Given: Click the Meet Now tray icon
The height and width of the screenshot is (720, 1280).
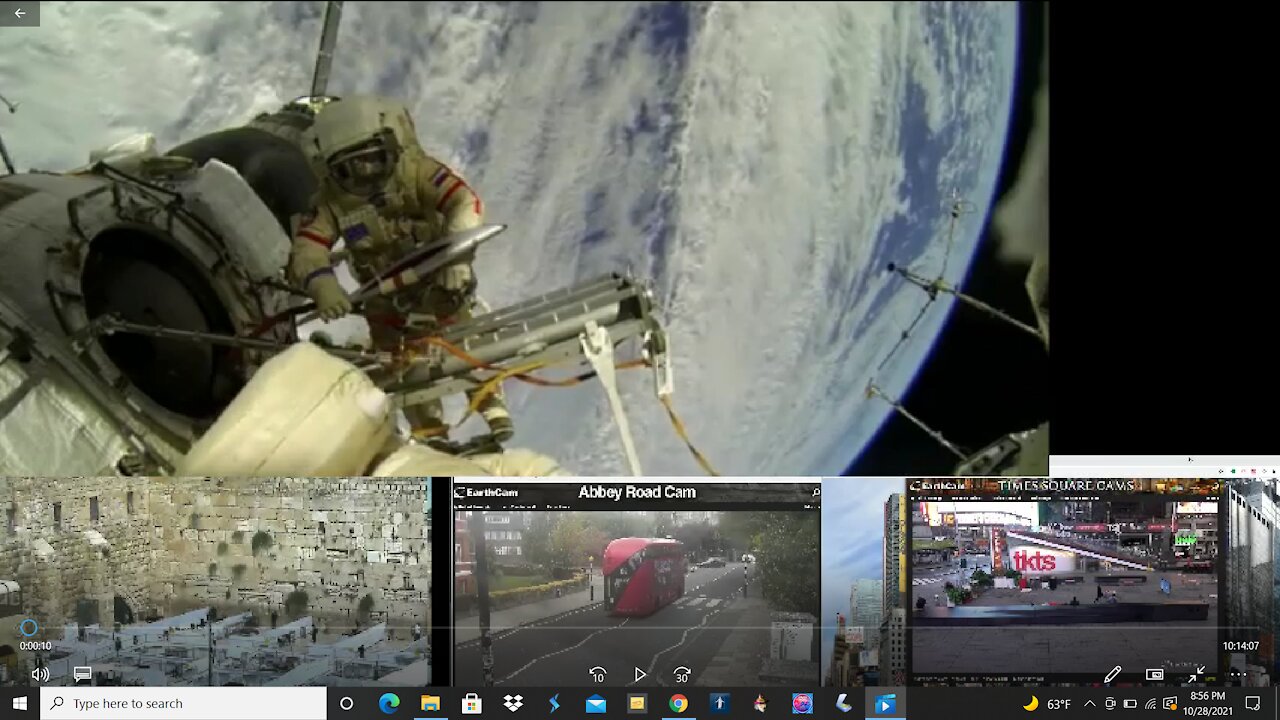Looking at the screenshot, I should [1110, 704].
